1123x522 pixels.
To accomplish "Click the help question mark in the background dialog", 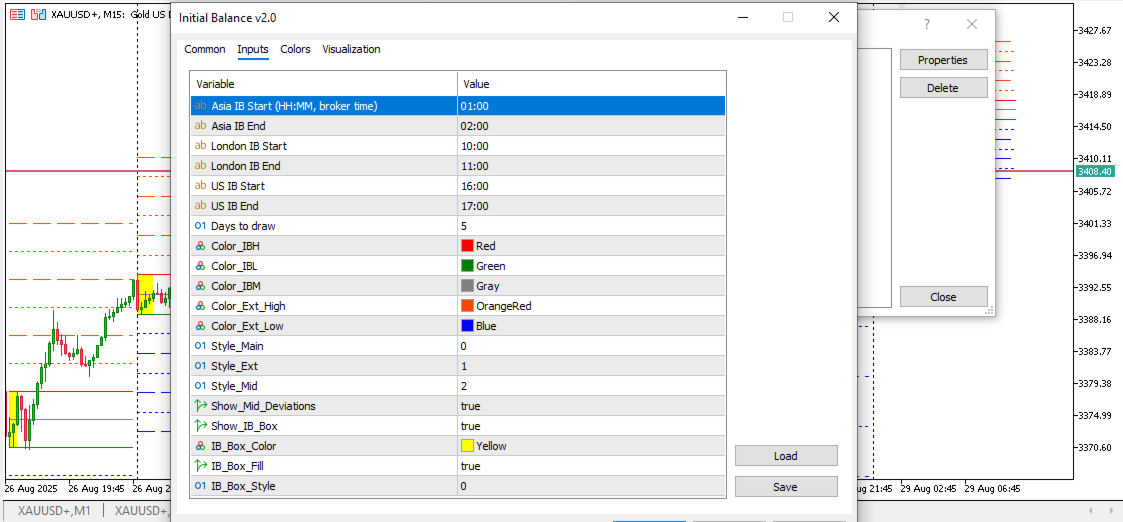I will [x=927, y=24].
